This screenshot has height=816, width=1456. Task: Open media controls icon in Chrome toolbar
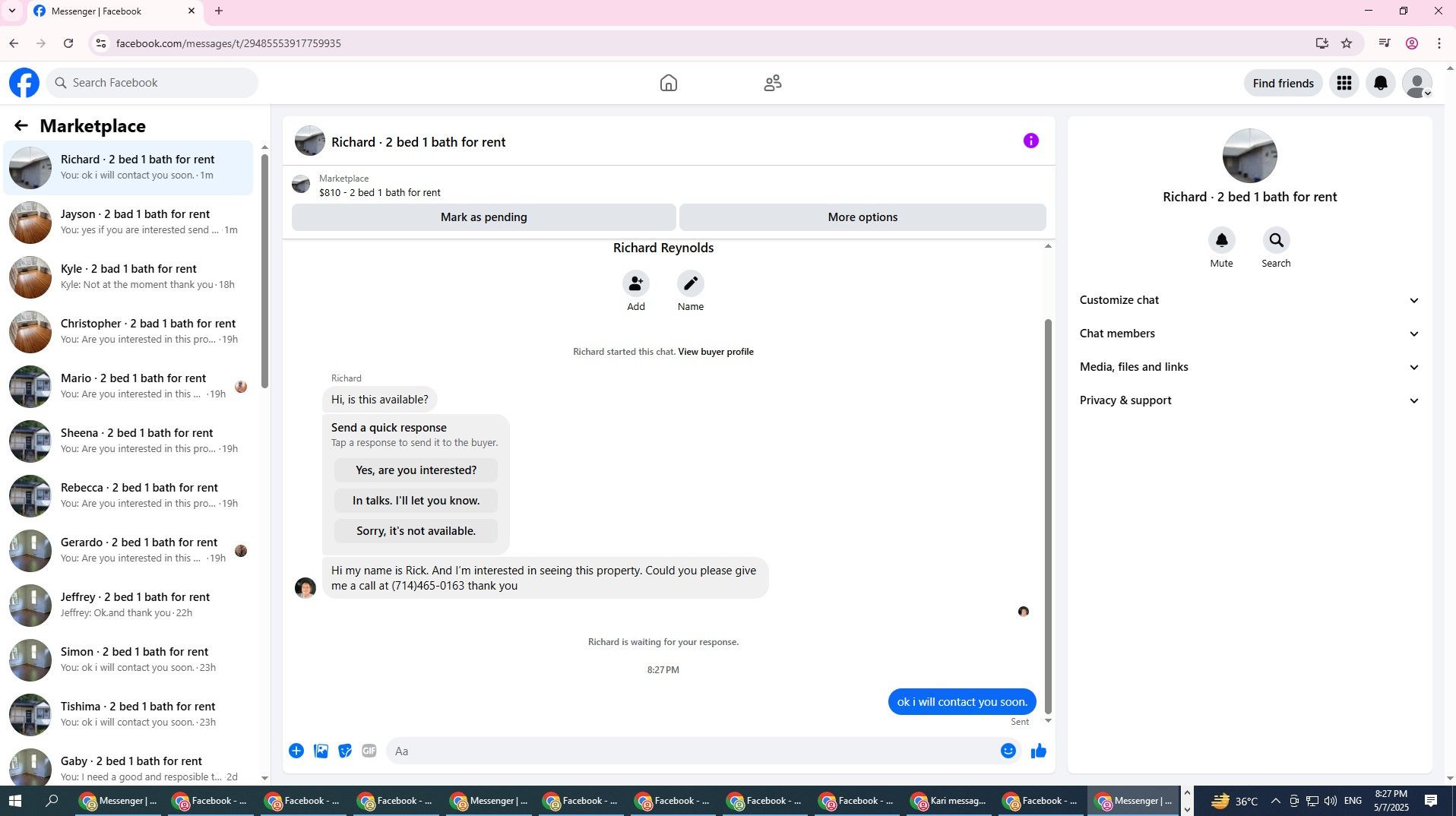pos(1384,43)
